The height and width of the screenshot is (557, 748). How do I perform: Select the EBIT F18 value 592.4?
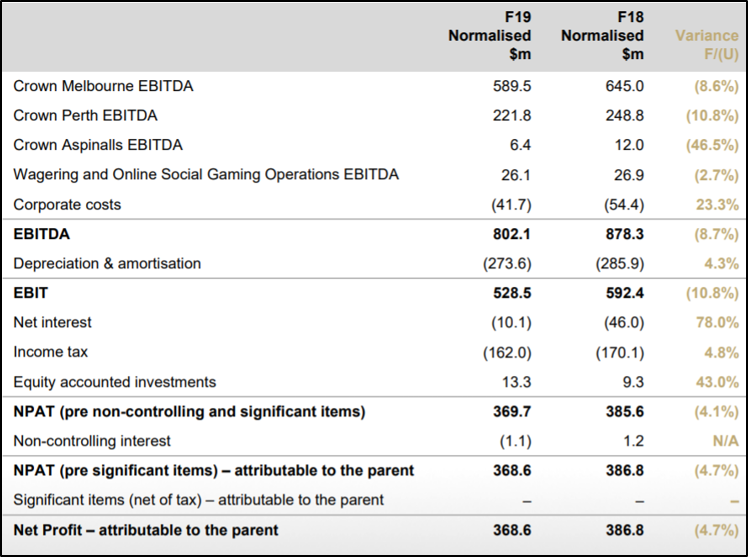coord(624,293)
